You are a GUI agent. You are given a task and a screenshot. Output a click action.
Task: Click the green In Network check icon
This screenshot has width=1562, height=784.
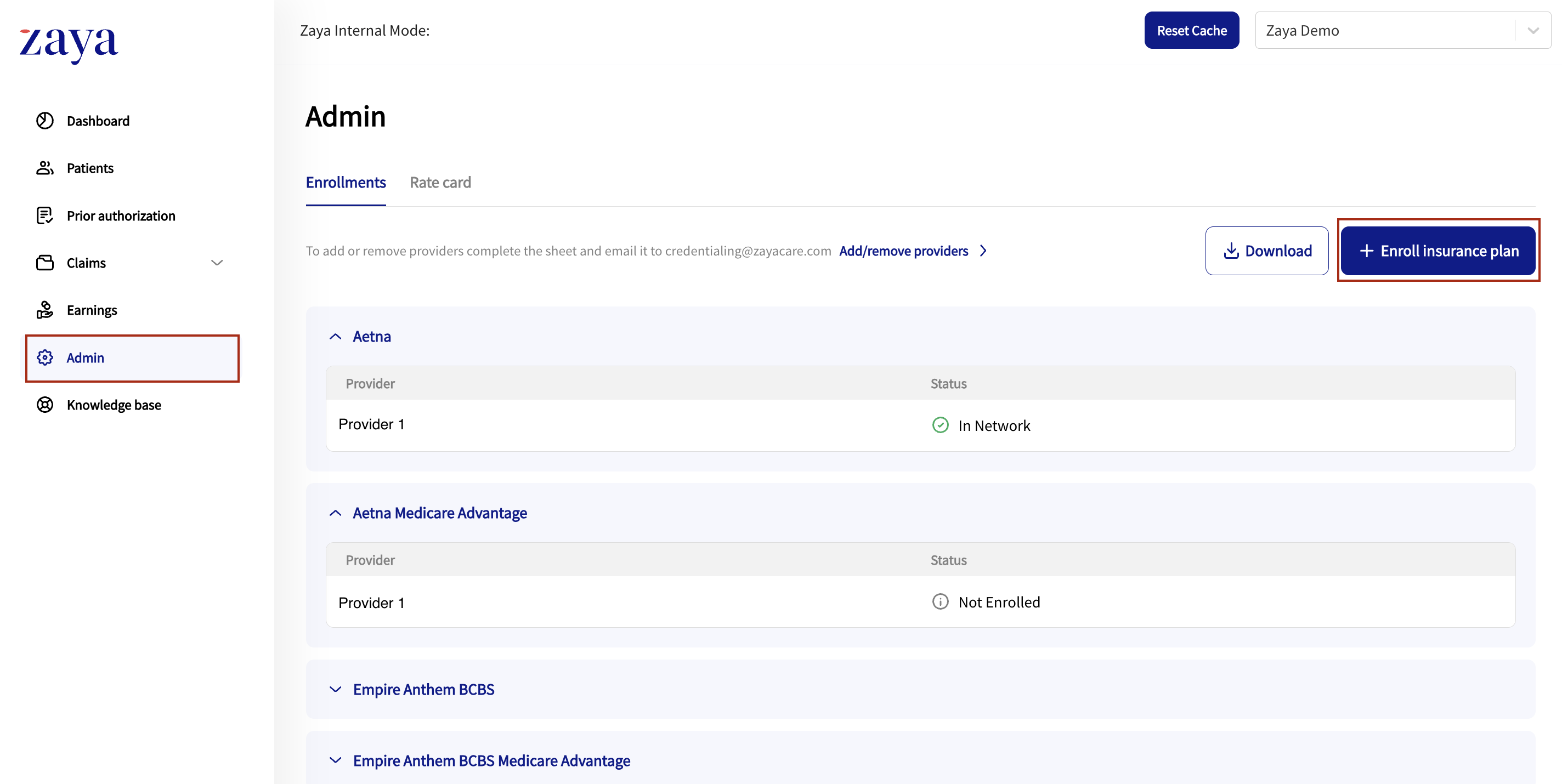[x=940, y=425]
